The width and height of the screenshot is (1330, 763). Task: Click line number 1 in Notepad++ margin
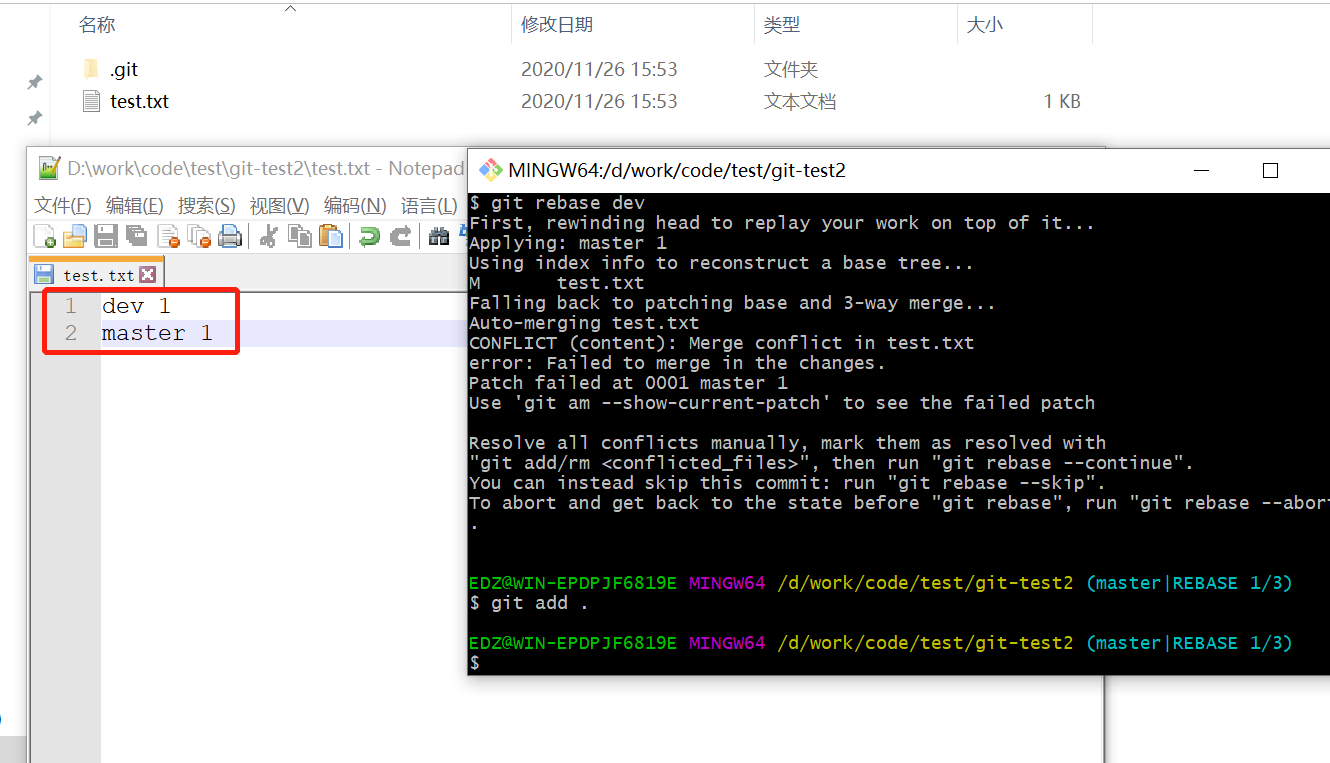tap(70, 305)
